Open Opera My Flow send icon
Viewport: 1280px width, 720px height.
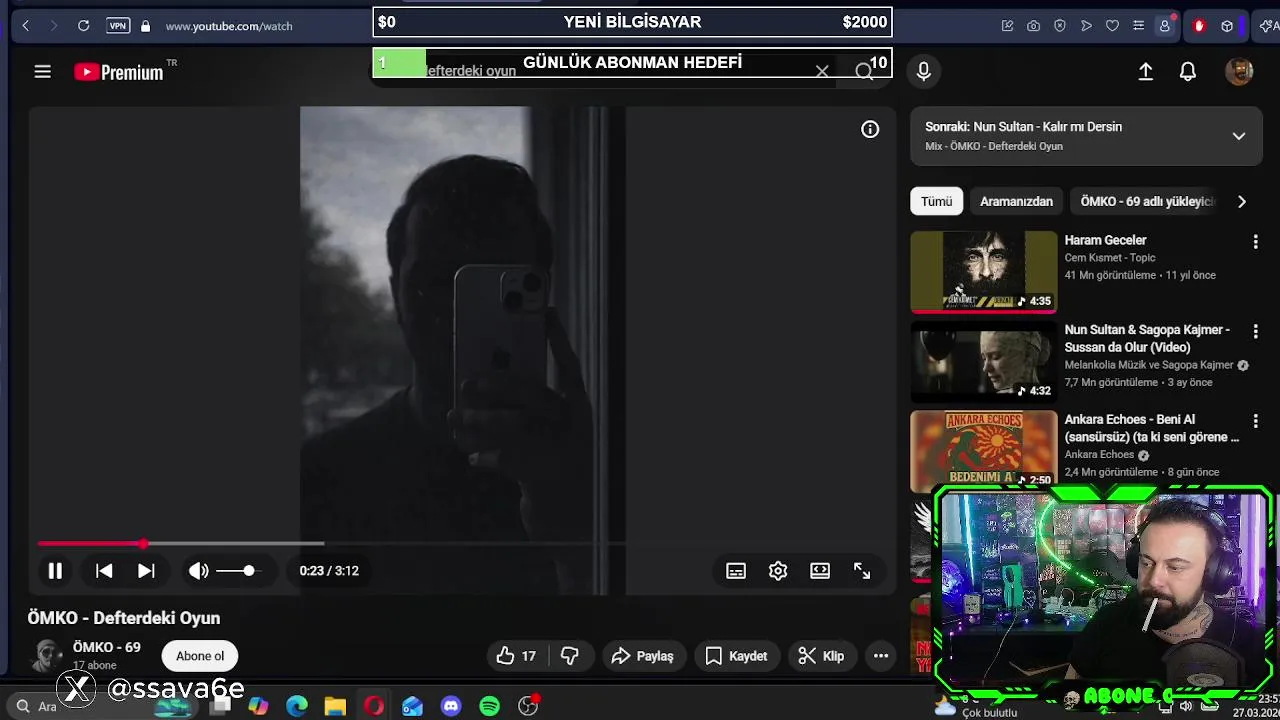1086,26
